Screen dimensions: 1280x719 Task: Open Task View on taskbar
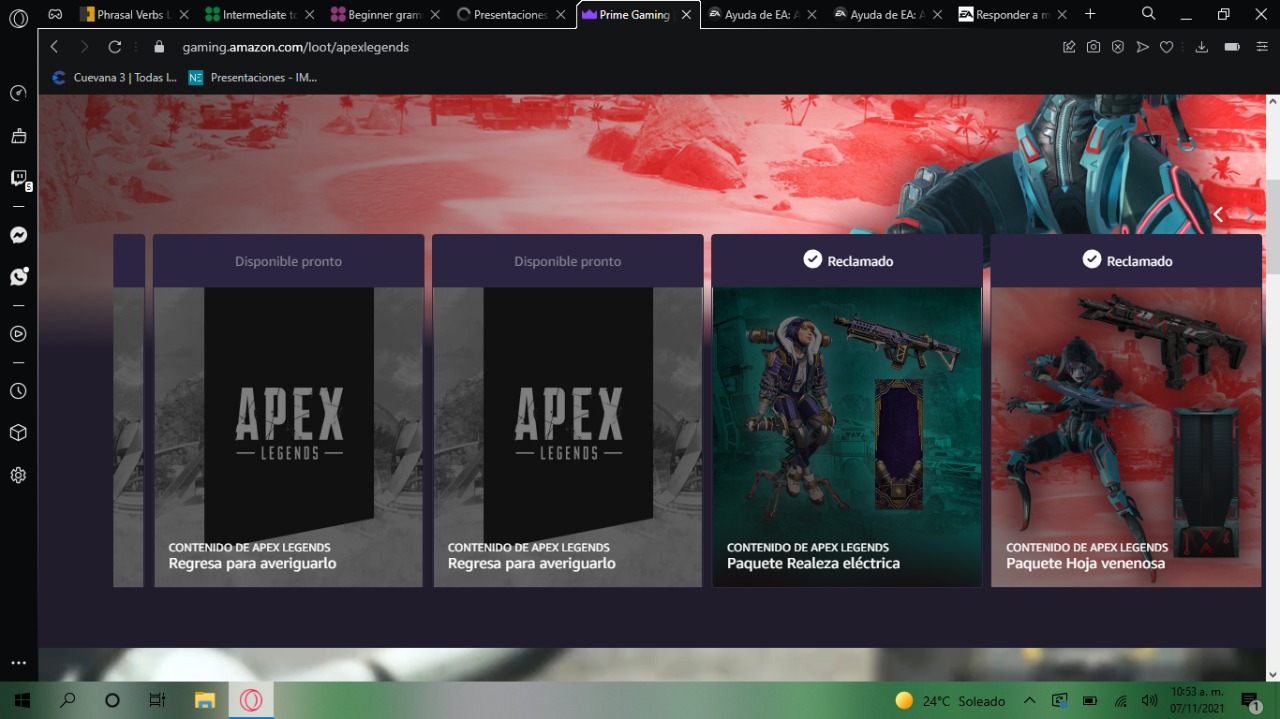(157, 700)
